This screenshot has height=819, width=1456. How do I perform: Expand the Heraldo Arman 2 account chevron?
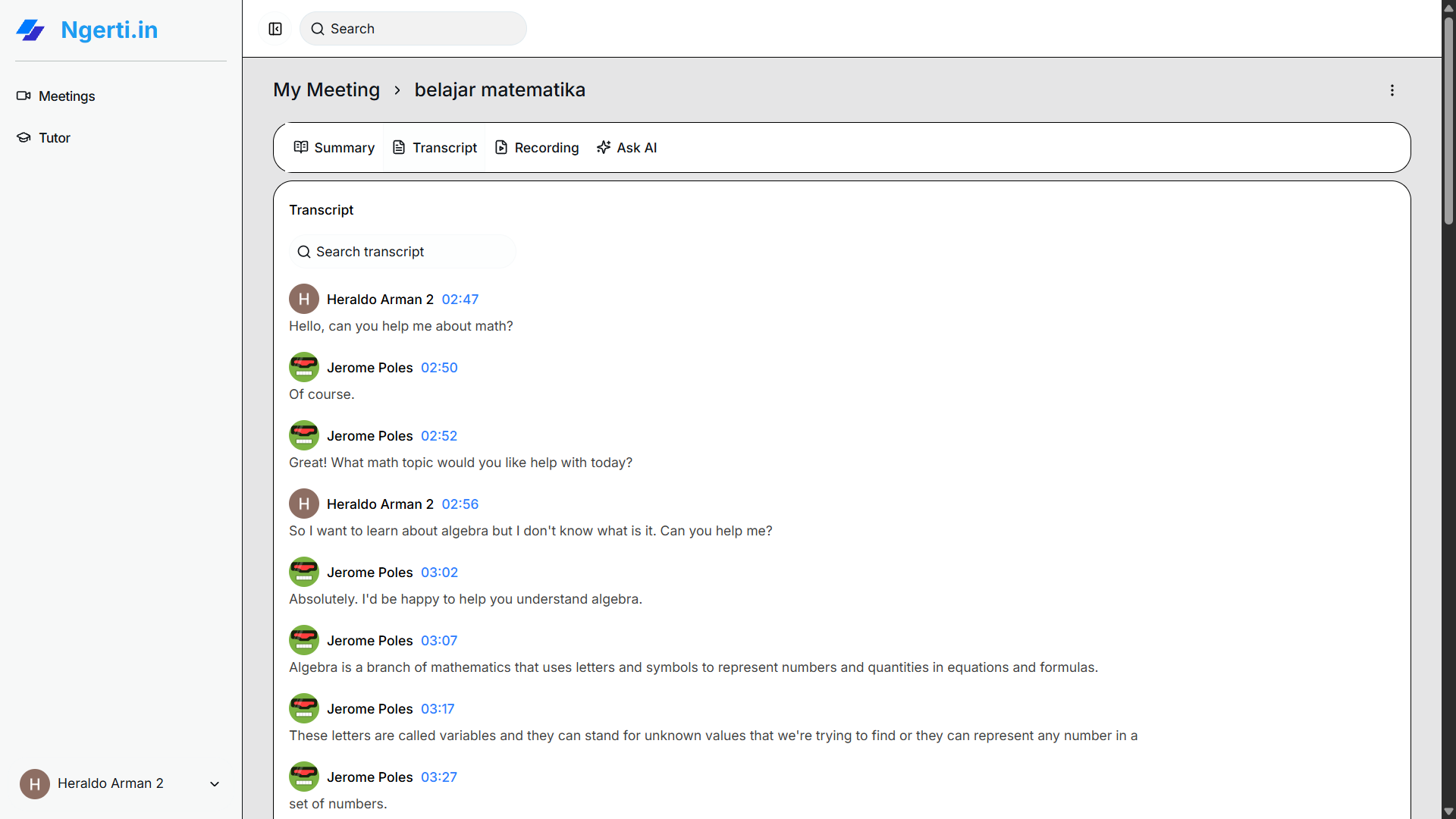click(215, 784)
